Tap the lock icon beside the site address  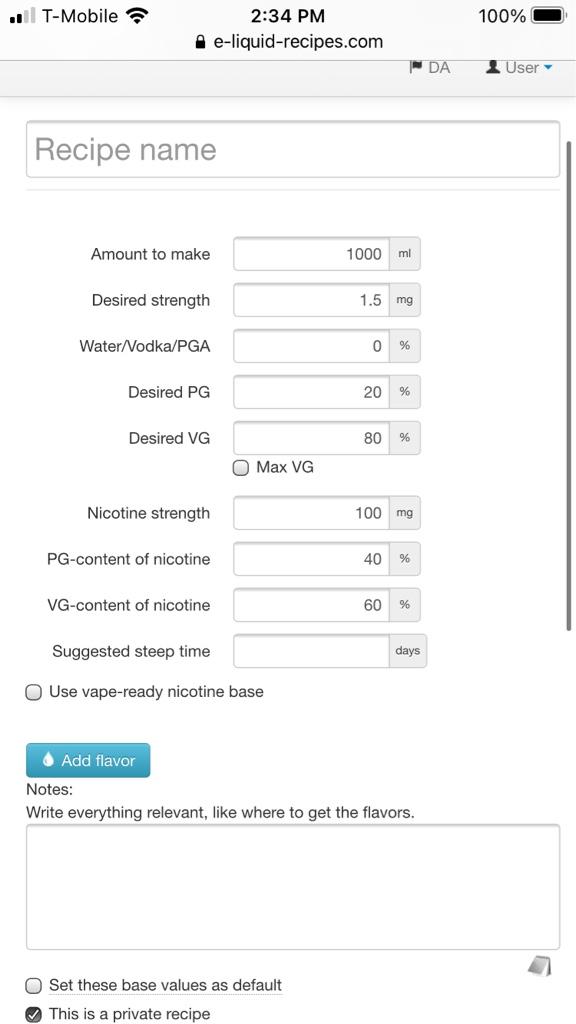(x=200, y=42)
